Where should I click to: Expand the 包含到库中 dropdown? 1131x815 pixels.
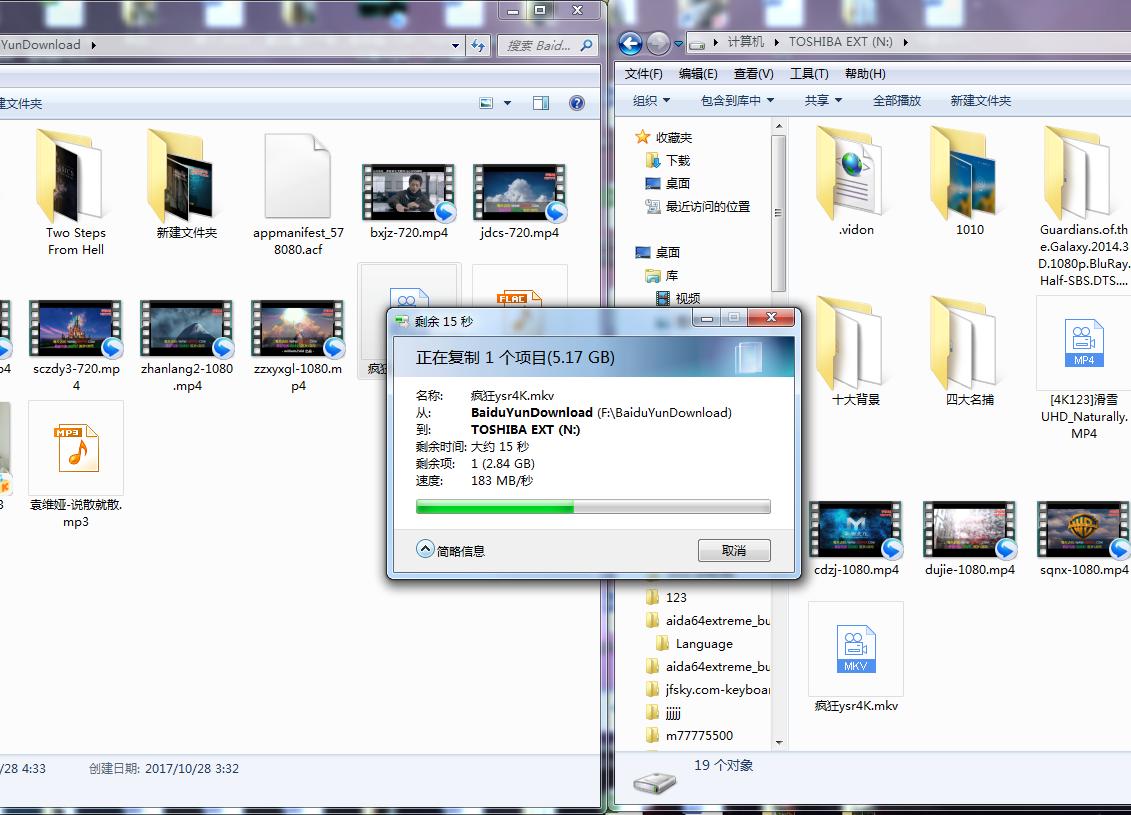click(x=737, y=100)
